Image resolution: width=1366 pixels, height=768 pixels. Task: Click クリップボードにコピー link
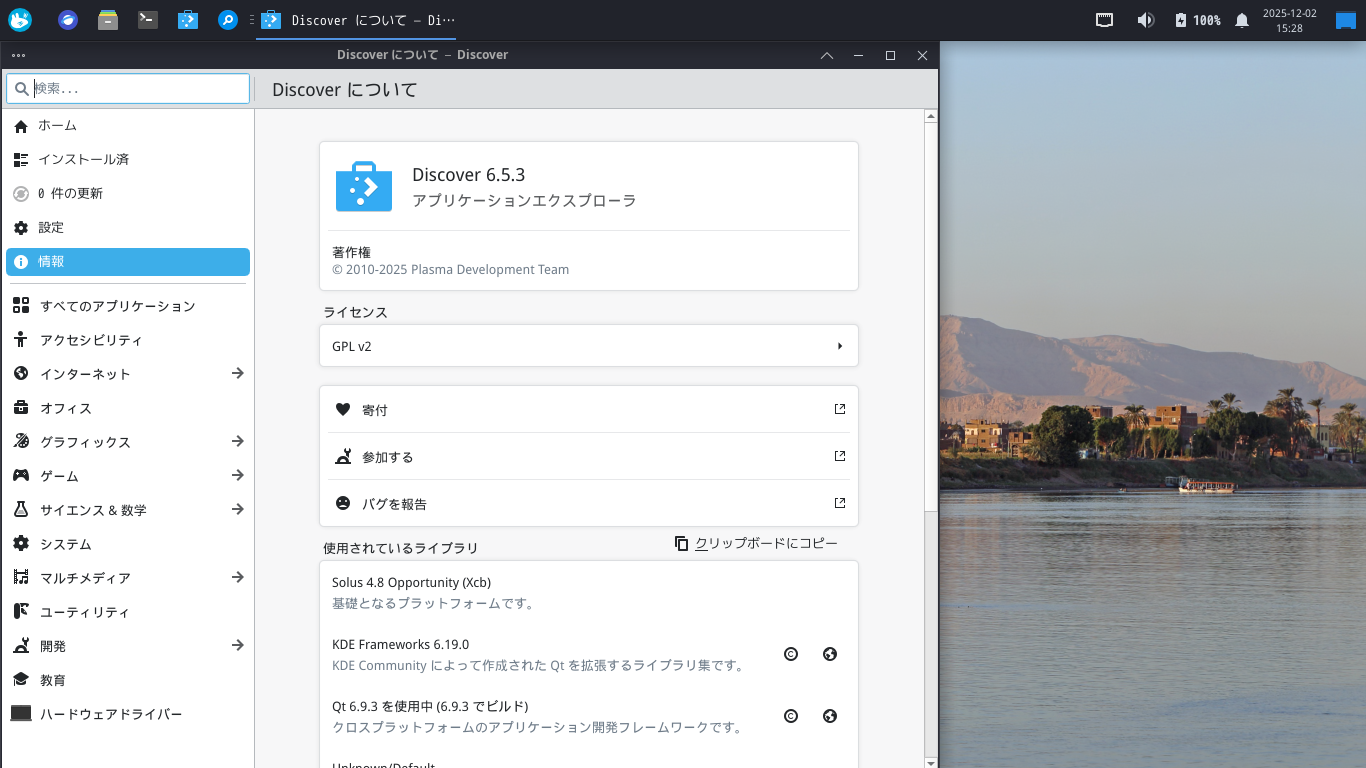(763, 543)
